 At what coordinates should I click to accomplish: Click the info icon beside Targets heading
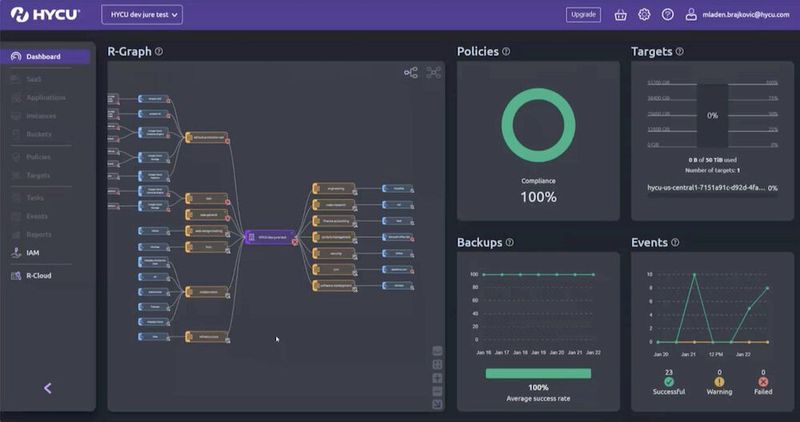tap(680, 51)
